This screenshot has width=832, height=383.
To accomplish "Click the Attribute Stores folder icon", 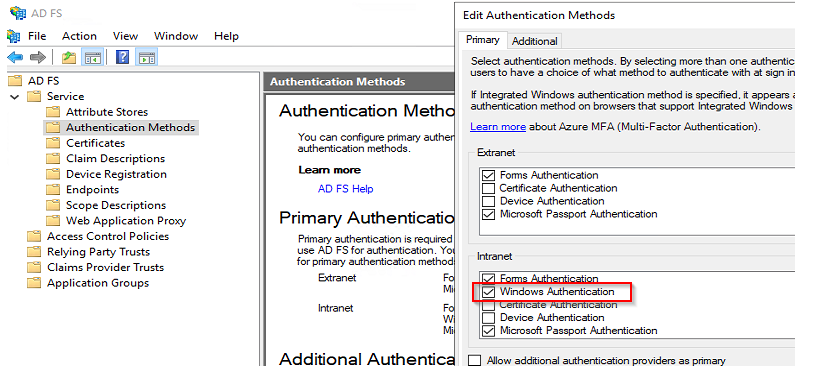I will [x=53, y=112].
